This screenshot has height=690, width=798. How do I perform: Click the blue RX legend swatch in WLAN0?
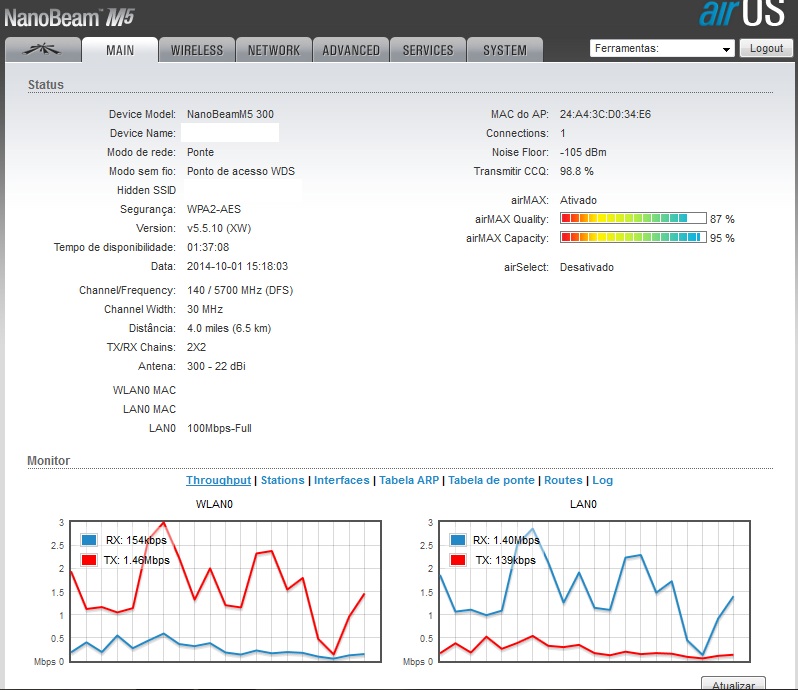(x=89, y=540)
